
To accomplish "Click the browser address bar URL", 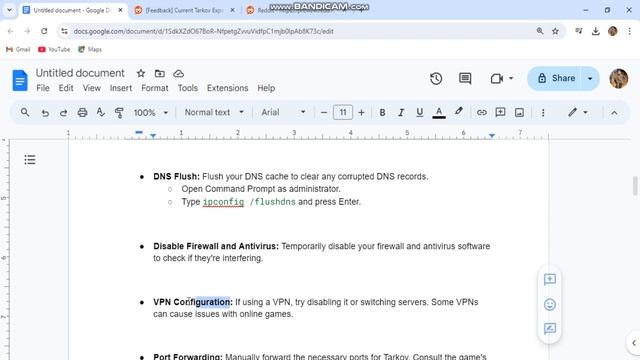I will point(203,31).
